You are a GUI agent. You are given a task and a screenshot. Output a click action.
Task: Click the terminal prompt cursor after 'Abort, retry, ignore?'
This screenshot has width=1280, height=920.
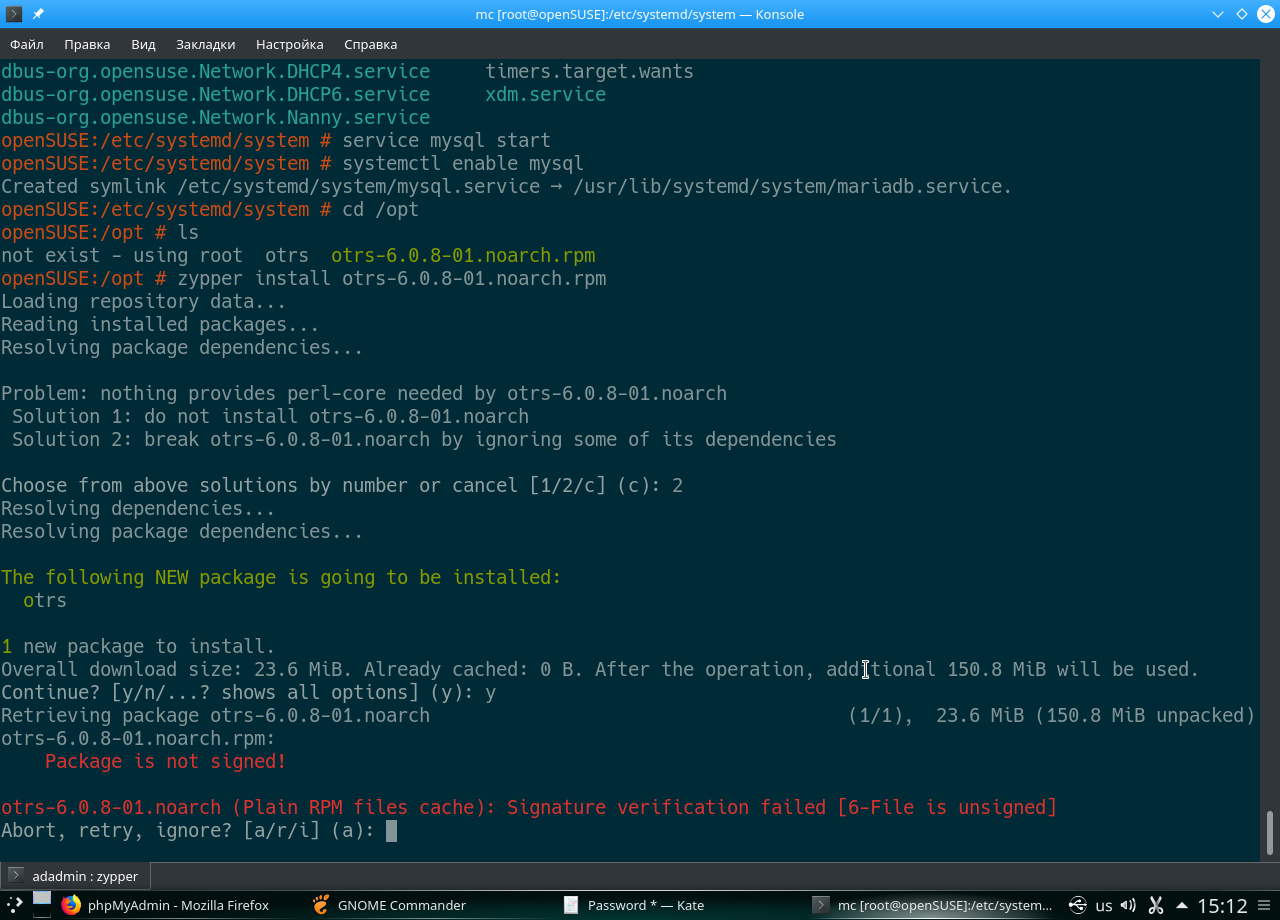coord(391,831)
